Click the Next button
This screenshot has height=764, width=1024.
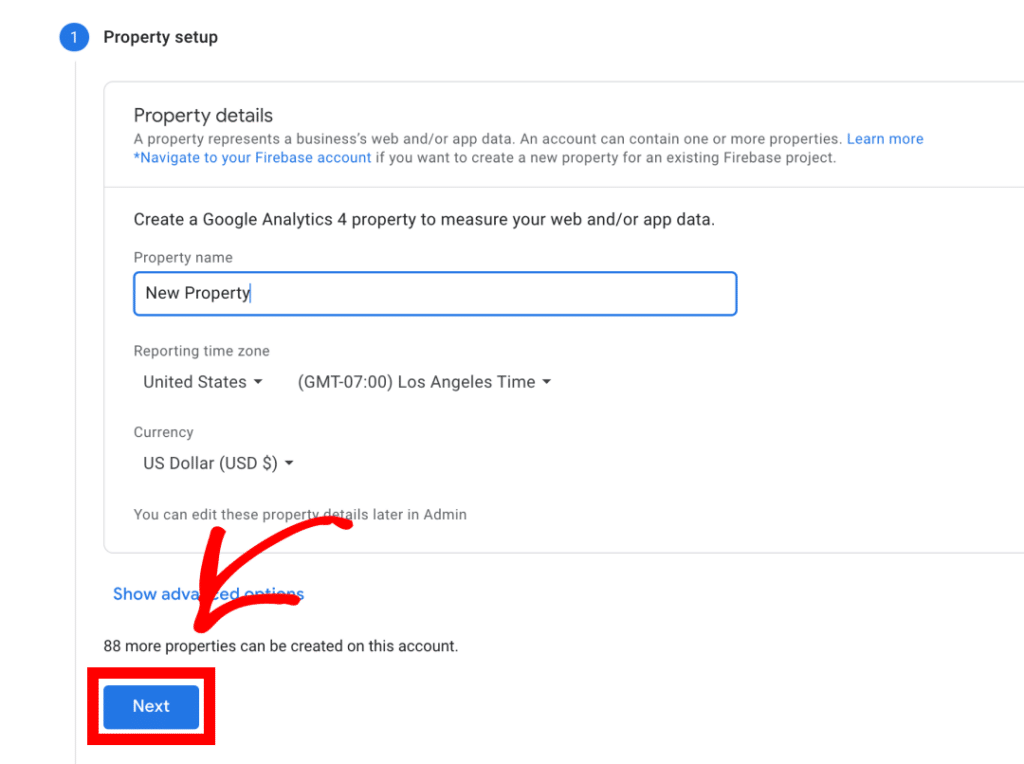pos(150,706)
